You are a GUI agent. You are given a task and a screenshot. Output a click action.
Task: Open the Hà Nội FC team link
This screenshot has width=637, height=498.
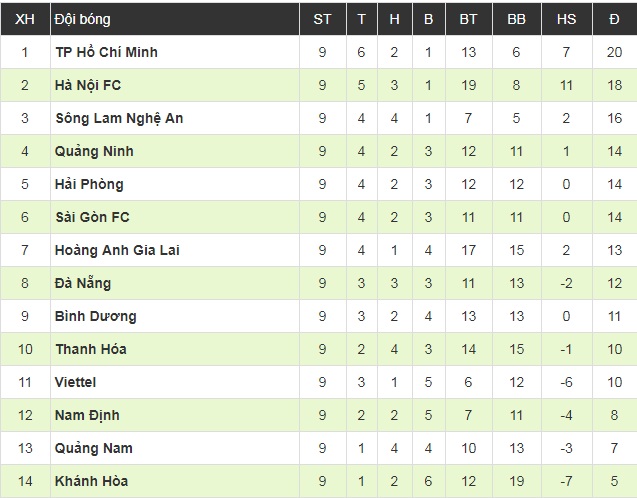(88, 85)
